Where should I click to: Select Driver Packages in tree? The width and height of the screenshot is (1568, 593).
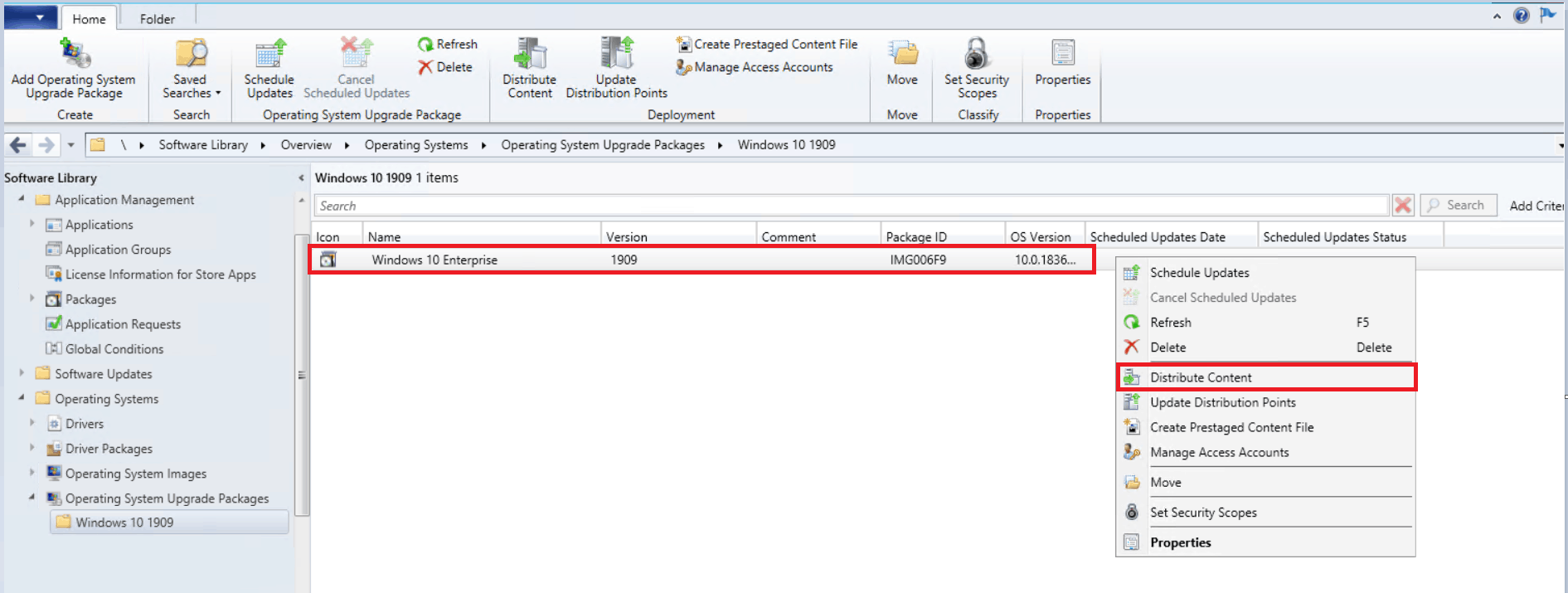[109, 449]
